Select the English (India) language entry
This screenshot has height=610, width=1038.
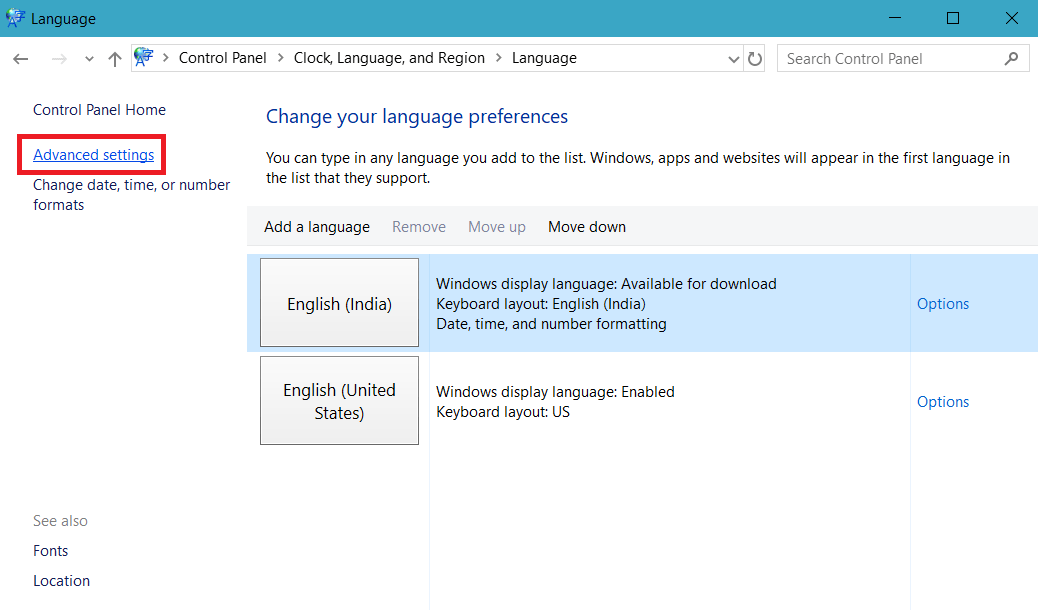339,302
